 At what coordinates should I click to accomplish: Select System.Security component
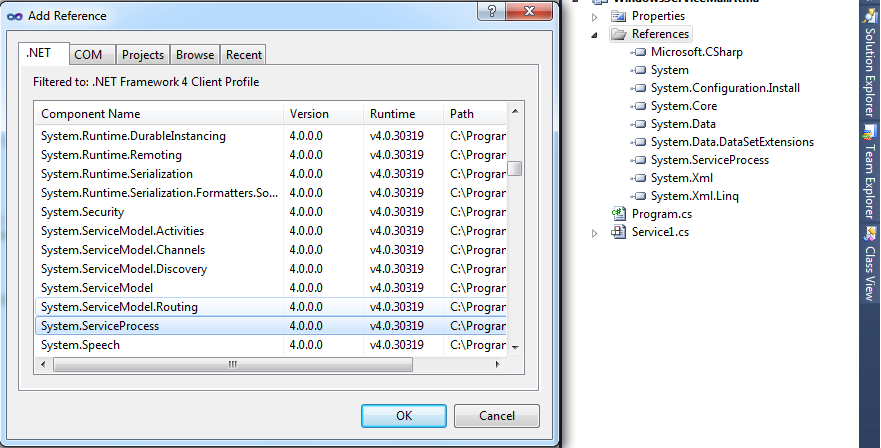(270, 212)
